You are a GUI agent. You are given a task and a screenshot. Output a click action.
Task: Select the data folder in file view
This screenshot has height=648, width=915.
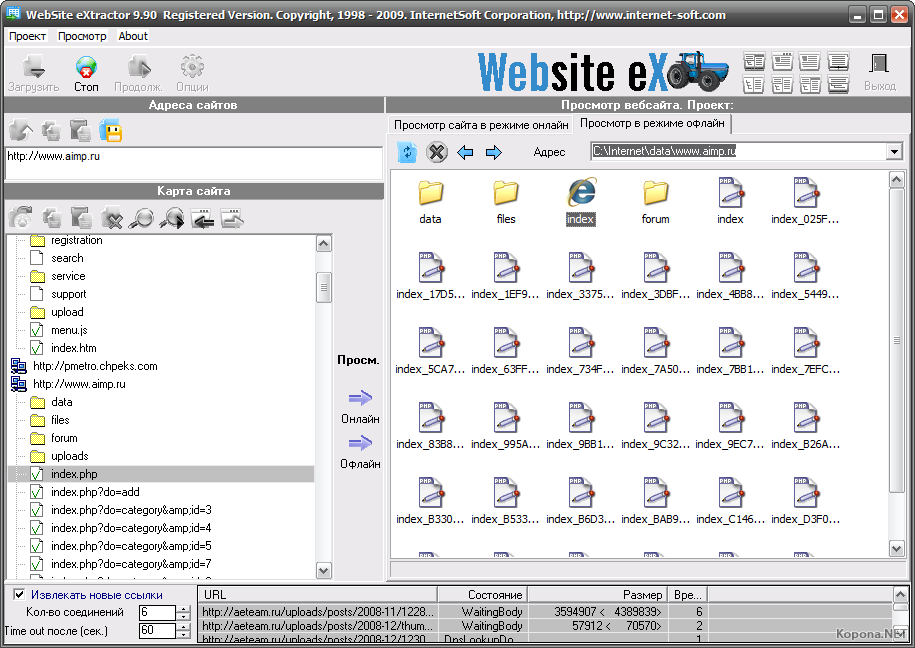pyautogui.click(x=431, y=193)
